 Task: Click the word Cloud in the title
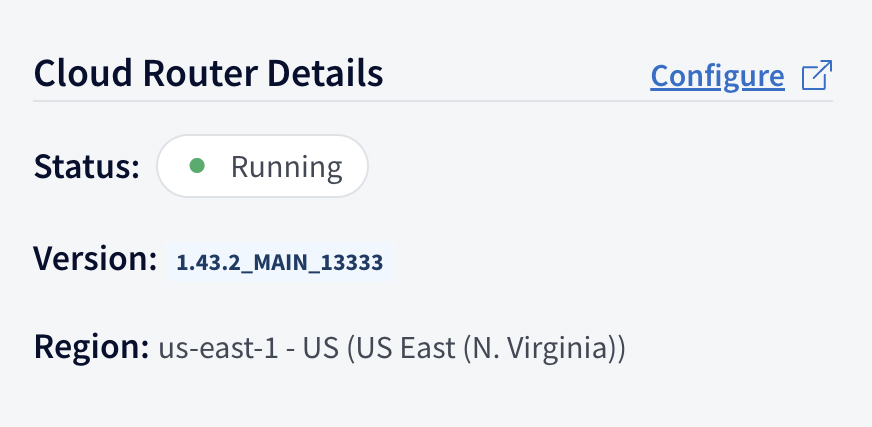coord(83,73)
